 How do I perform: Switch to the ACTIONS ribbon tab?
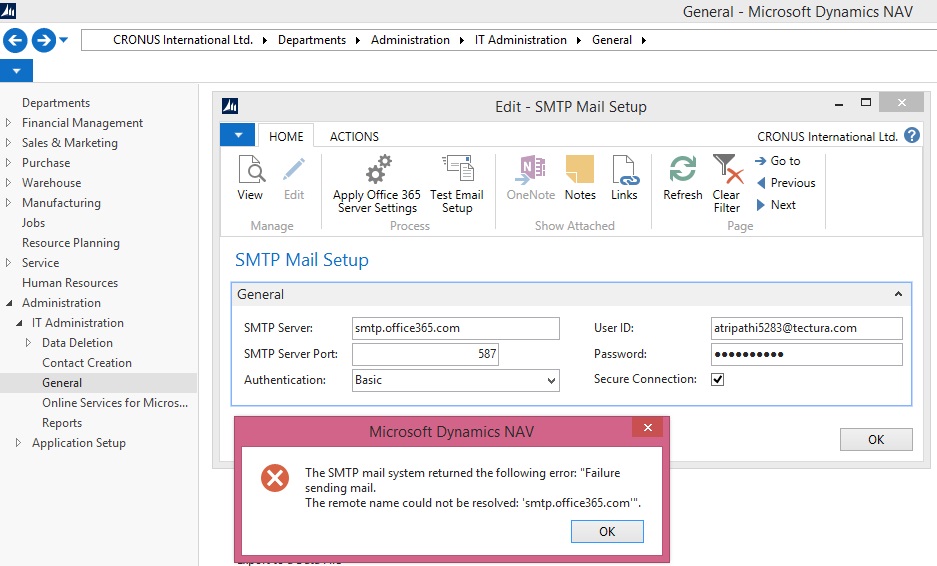click(354, 136)
